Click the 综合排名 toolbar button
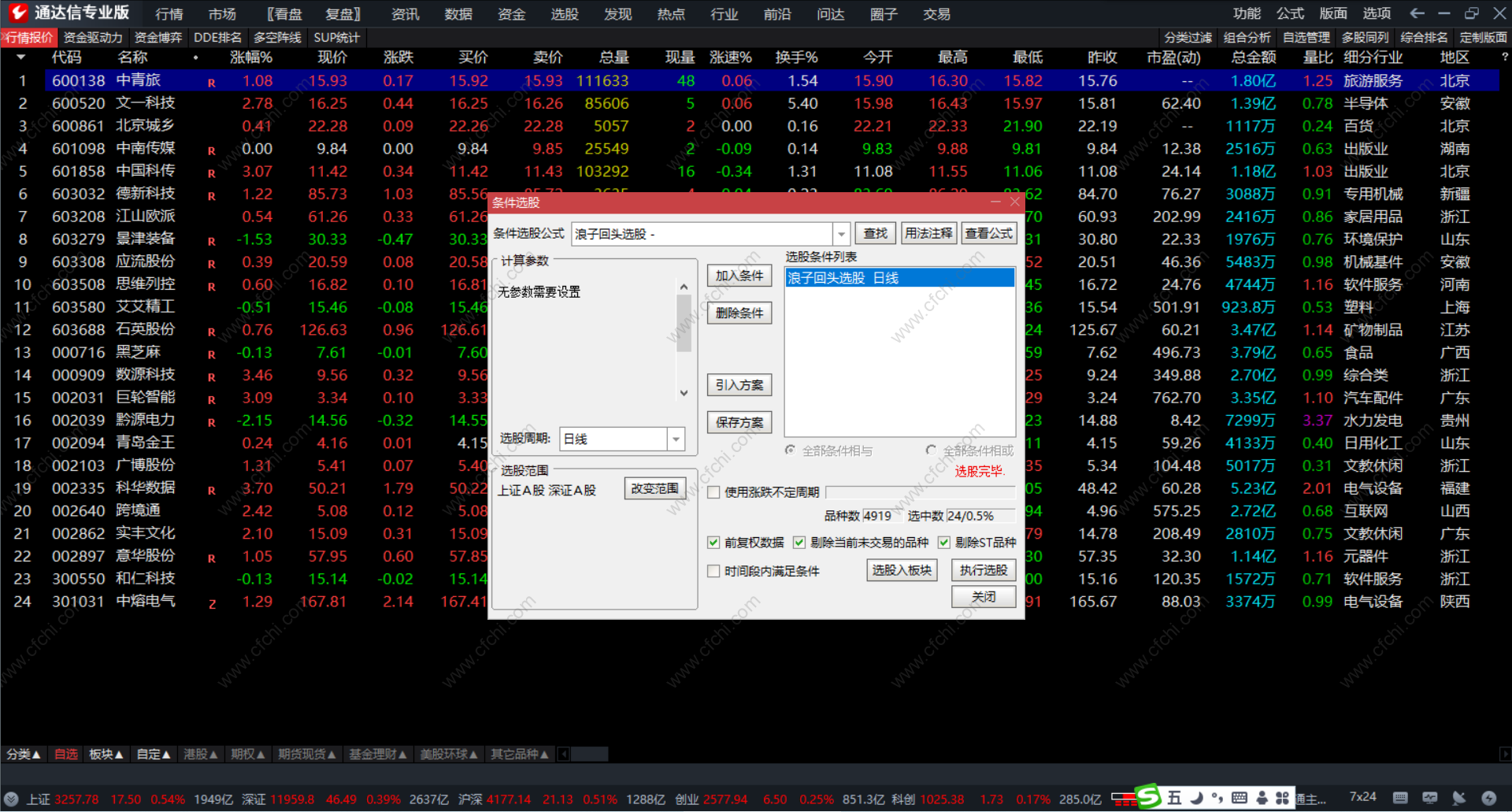 tap(1424, 38)
